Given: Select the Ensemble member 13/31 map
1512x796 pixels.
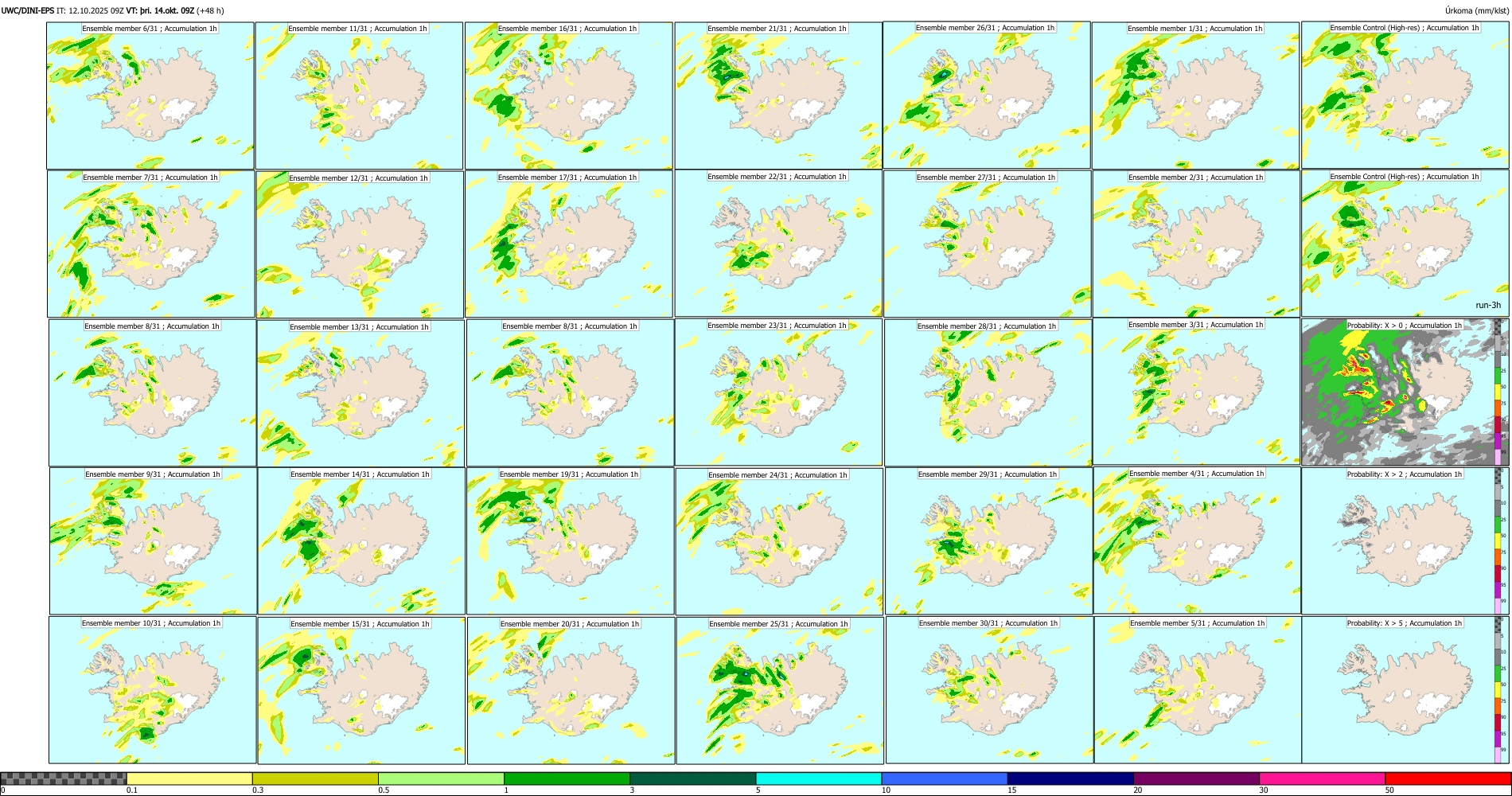Looking at the screenshot, I should [x=360, y=393].
